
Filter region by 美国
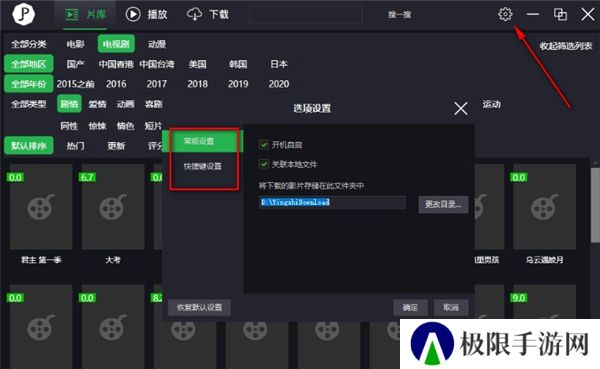point(197,64)
